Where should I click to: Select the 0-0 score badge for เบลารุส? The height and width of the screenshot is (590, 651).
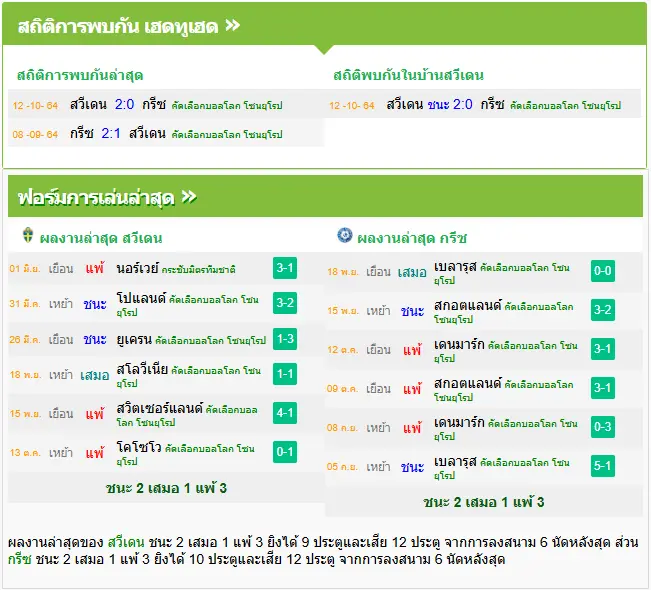tap(602, 271)
